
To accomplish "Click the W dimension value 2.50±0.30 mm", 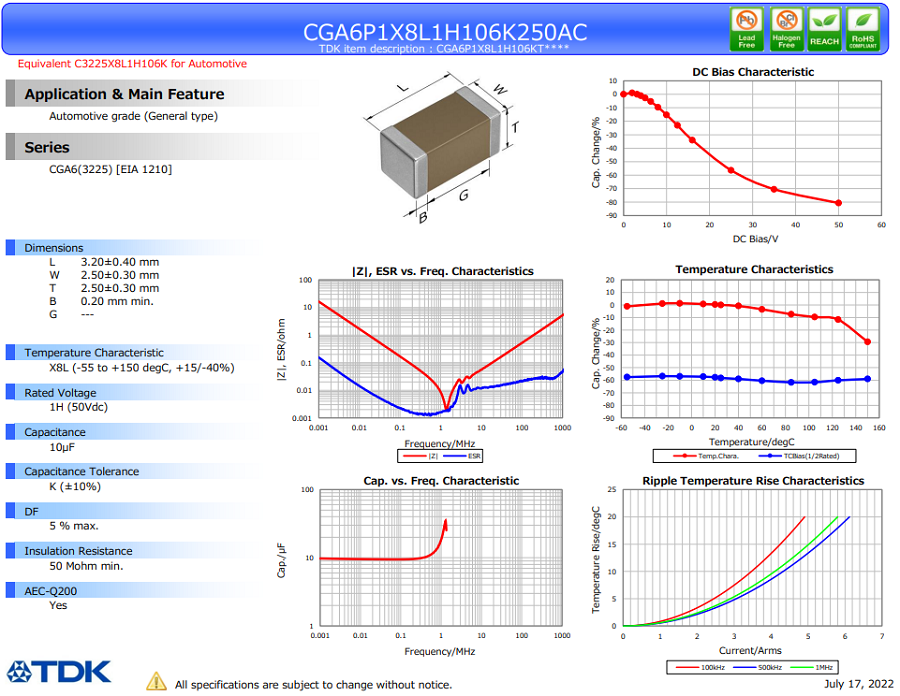I will point(119,275).
